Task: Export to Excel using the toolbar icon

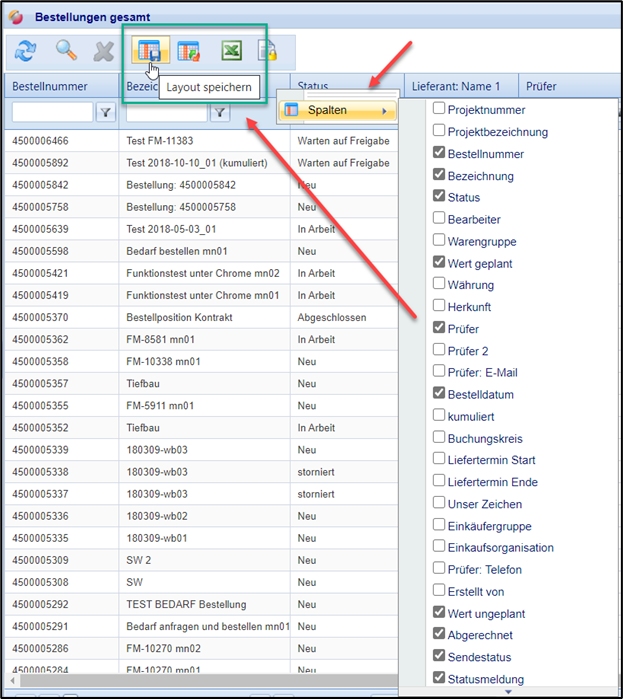Action: [x=231, y=51]
